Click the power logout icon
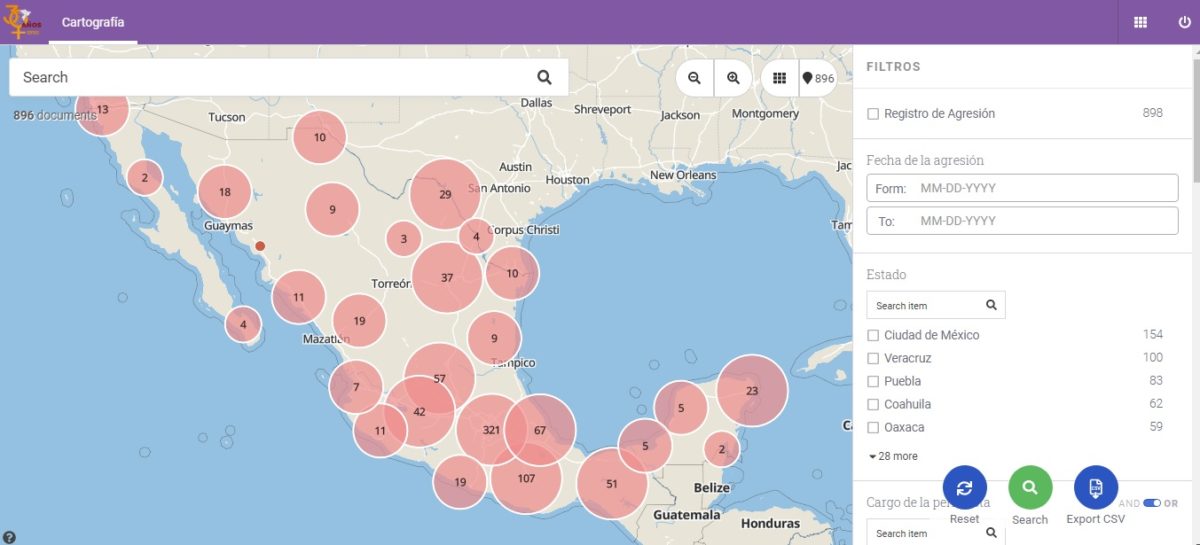The width and height of the screenshot is (1200, 545). click(1184, 22)
